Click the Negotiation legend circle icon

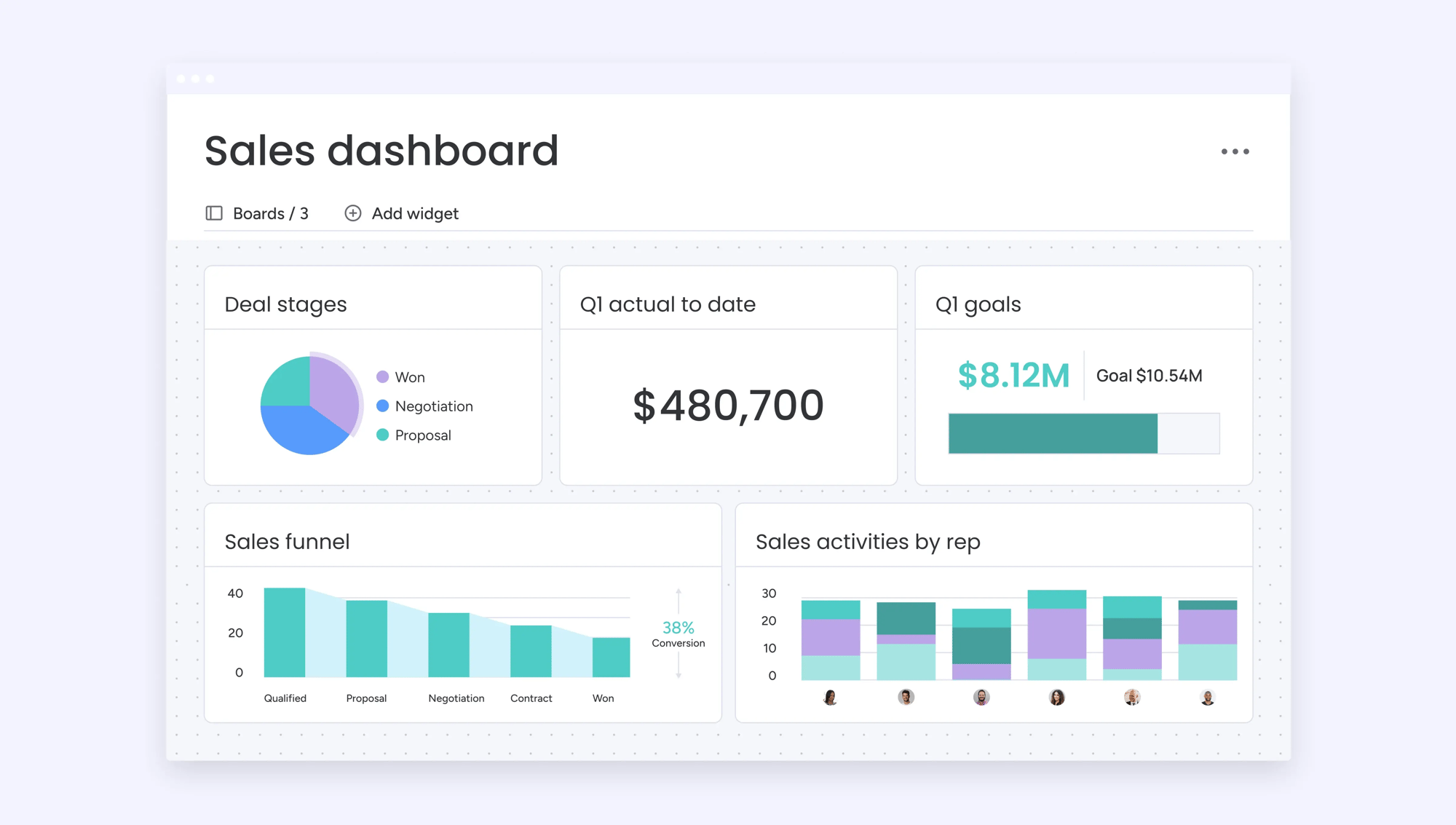tap(381, 406)
